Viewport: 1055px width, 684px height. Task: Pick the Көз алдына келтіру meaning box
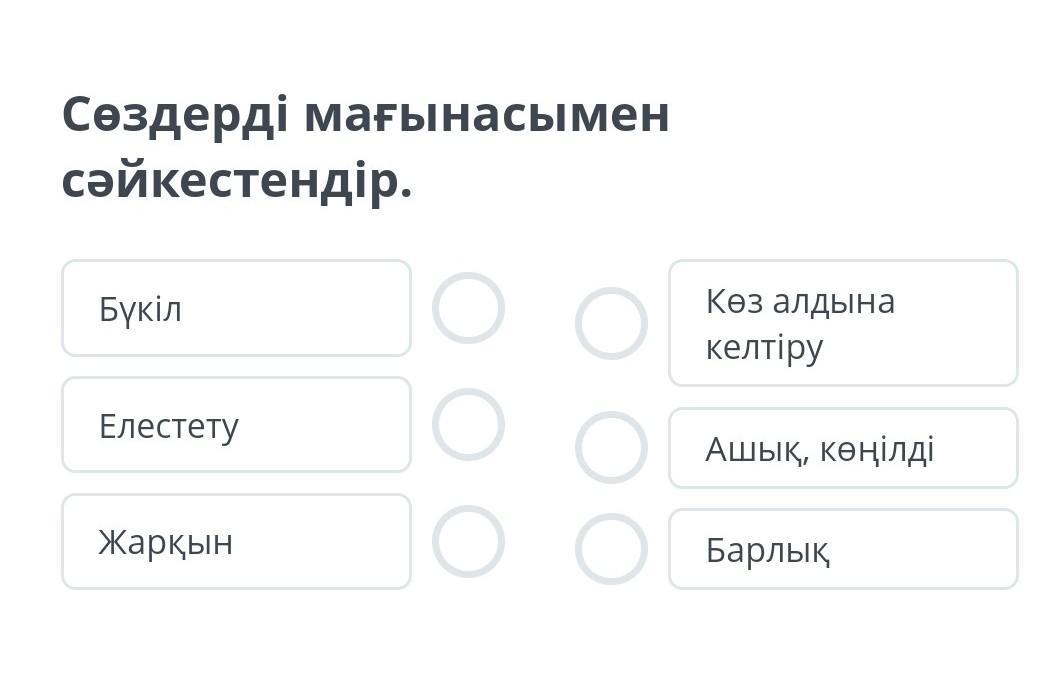tap(843, 323)
